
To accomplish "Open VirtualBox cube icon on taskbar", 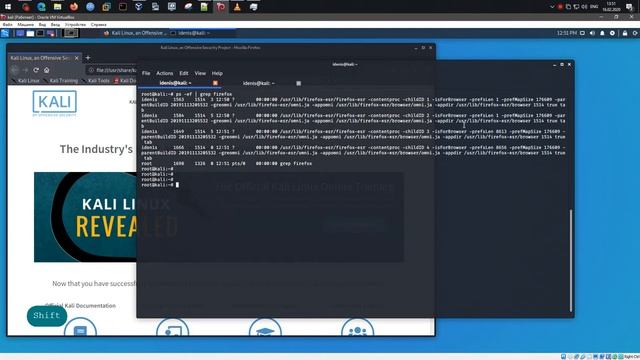I will (139, 7).
